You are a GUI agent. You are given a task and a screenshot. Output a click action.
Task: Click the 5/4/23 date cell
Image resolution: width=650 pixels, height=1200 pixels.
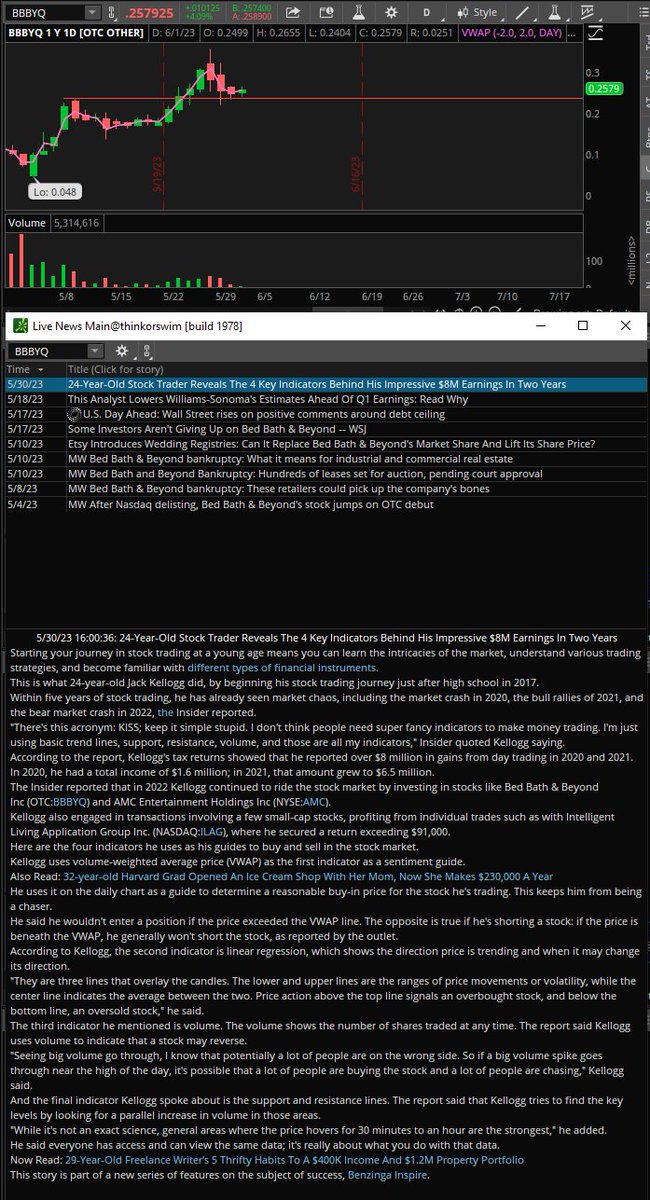coord(23,504)
